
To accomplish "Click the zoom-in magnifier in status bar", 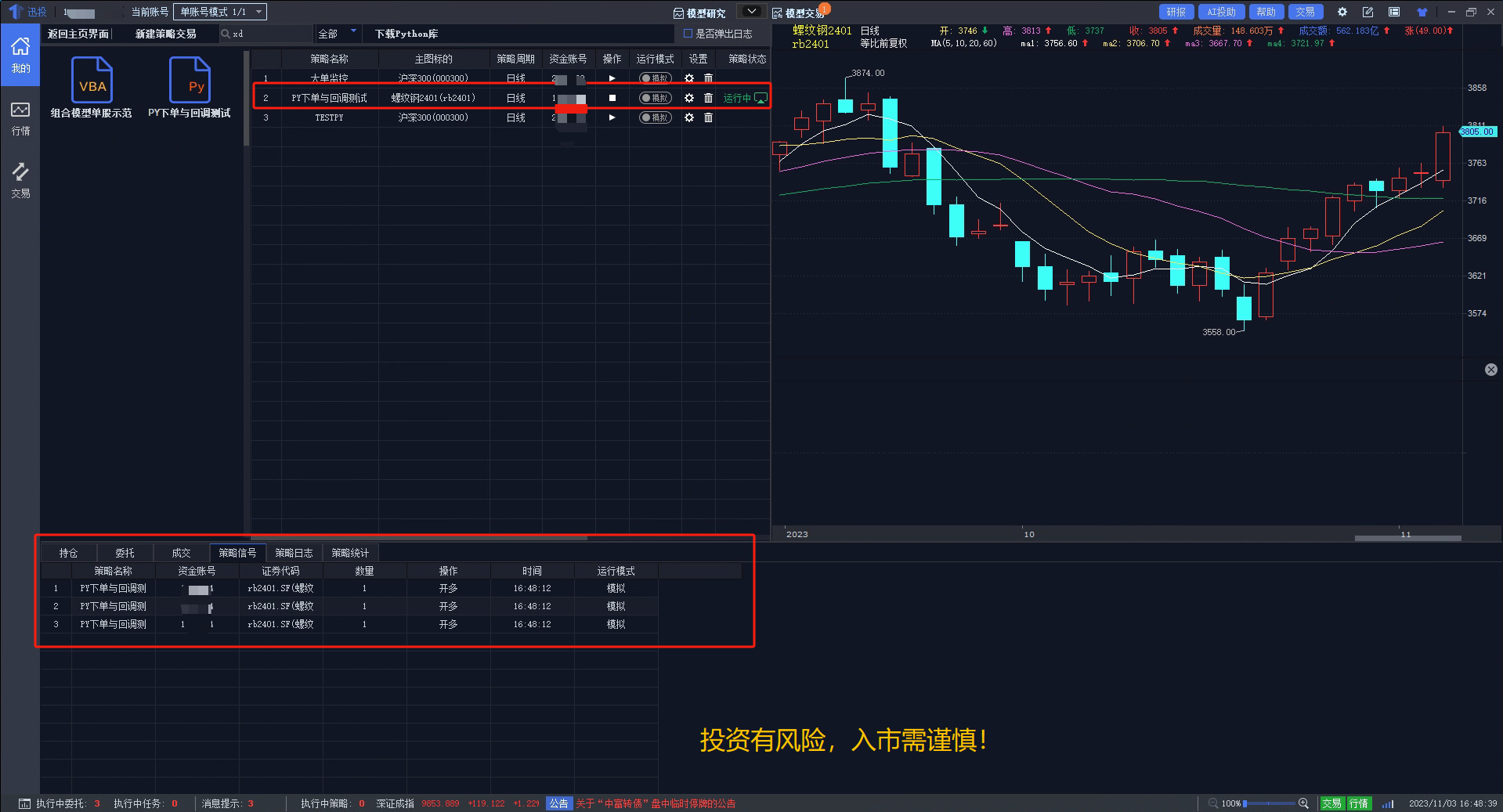I will click(1303, 803).
